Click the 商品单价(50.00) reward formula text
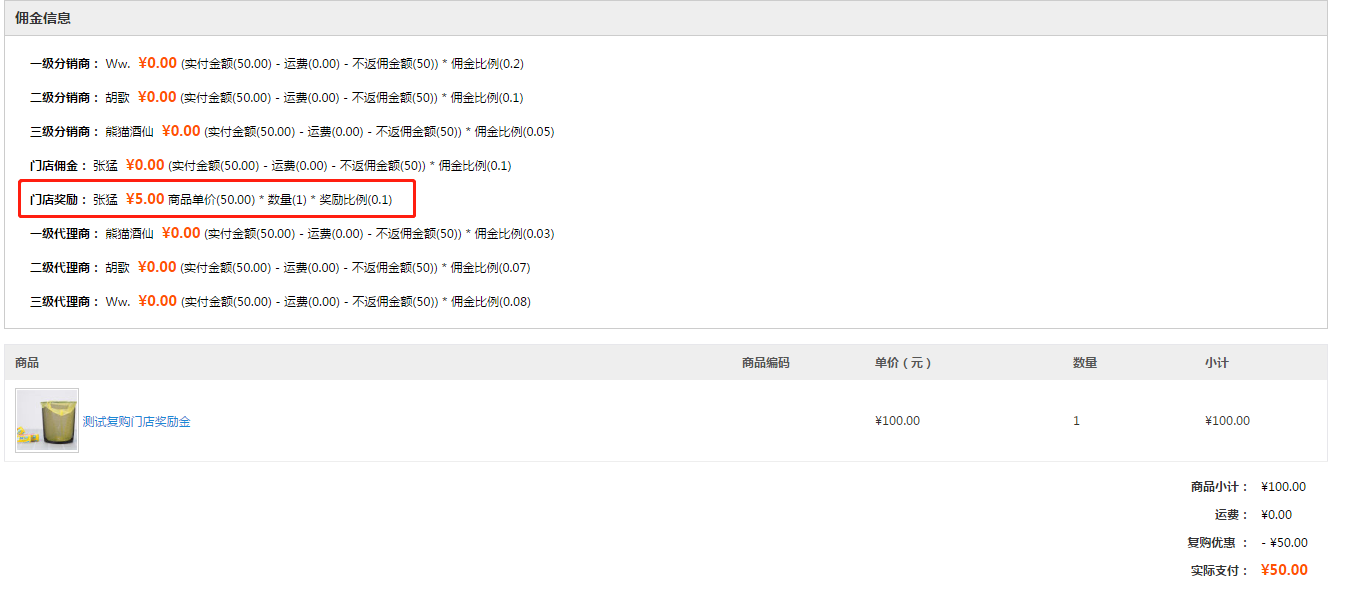Viewport: 1346px width, 597px height. click(280, 200)
